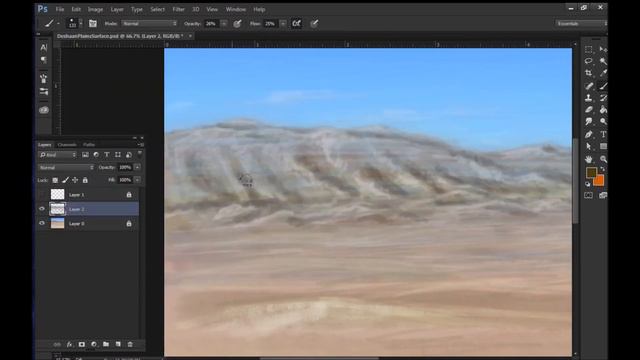The height and width of the screenshot is (360, 640).
Task: Switch to Paths tab
Action: point(89,144)
